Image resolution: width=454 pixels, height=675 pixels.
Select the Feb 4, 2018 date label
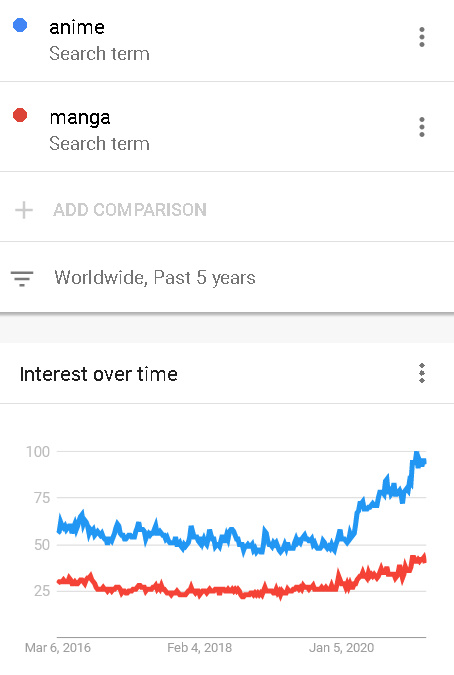point(200,647)
